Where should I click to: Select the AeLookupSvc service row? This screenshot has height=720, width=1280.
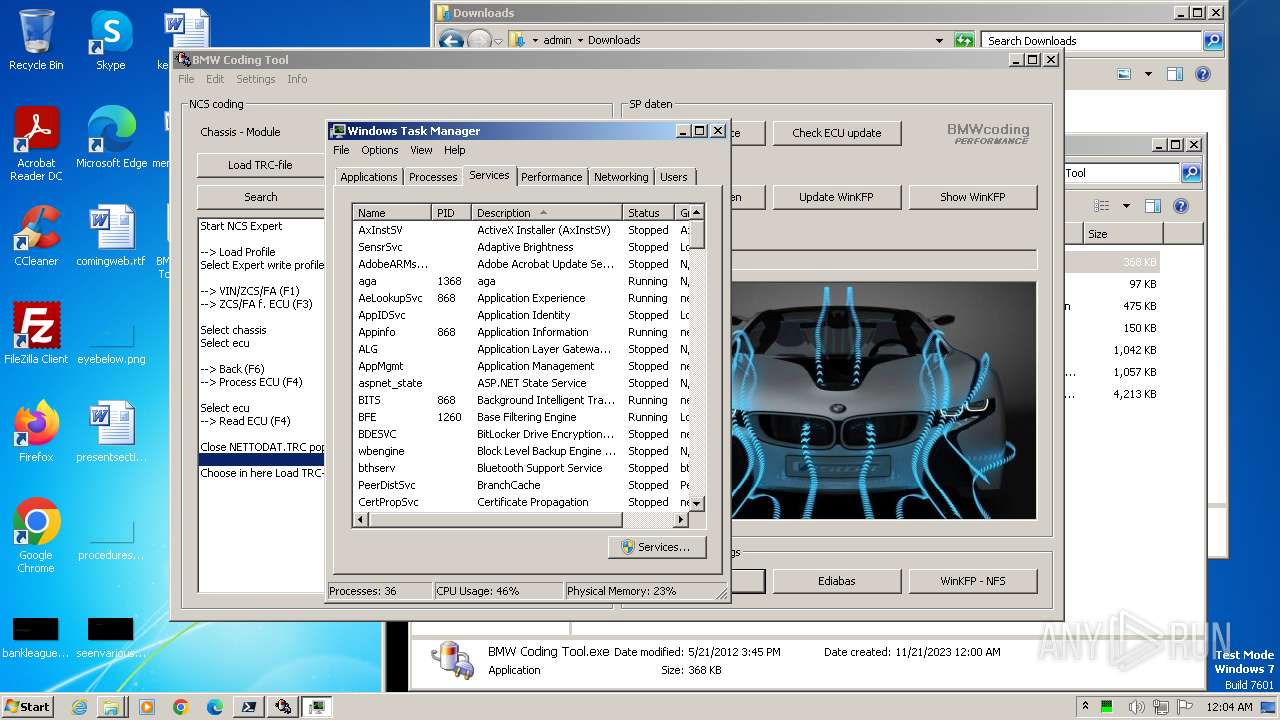point(521,298)
